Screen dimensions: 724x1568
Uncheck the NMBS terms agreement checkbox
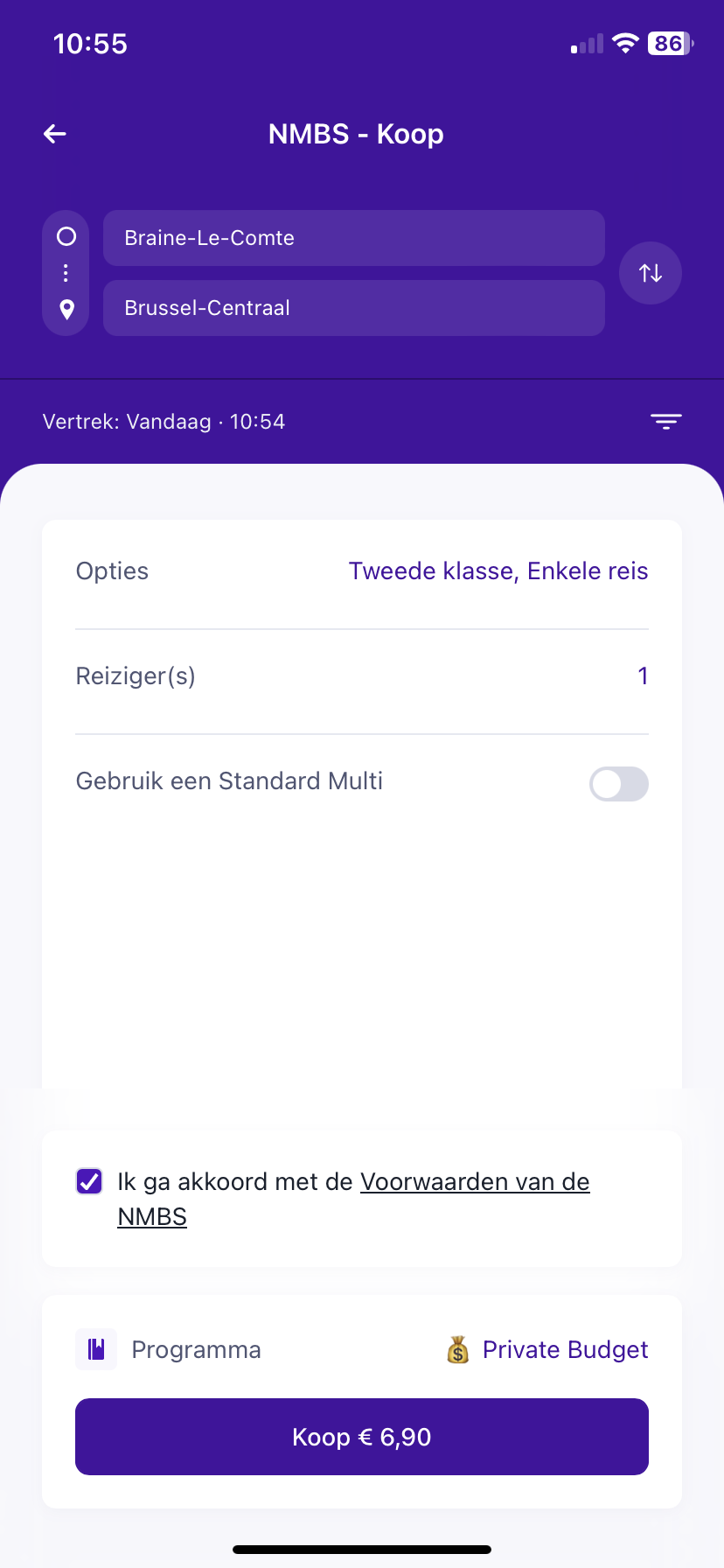click(x=89, y=1182)
